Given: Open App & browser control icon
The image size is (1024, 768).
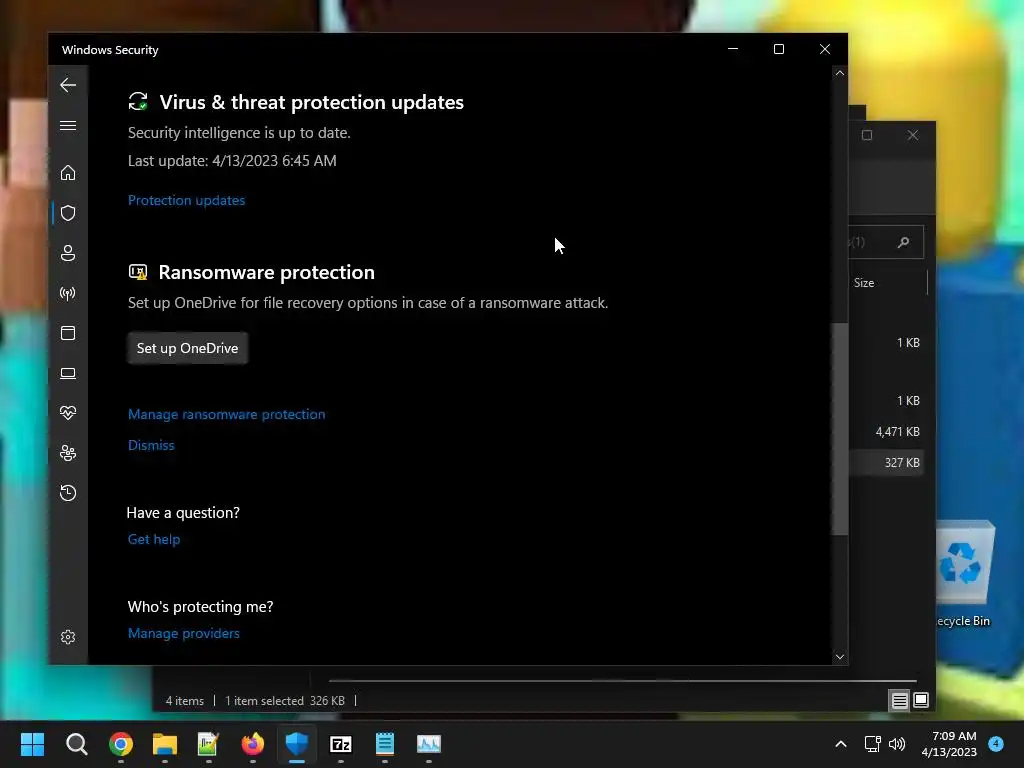Looking at the screenshot, I should (x=68, y=333).
